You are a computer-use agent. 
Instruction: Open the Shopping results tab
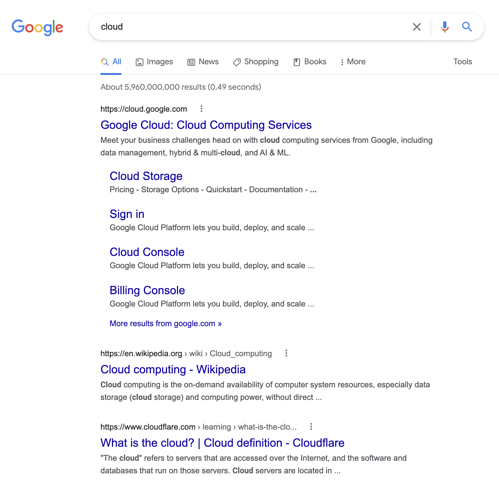256,62
